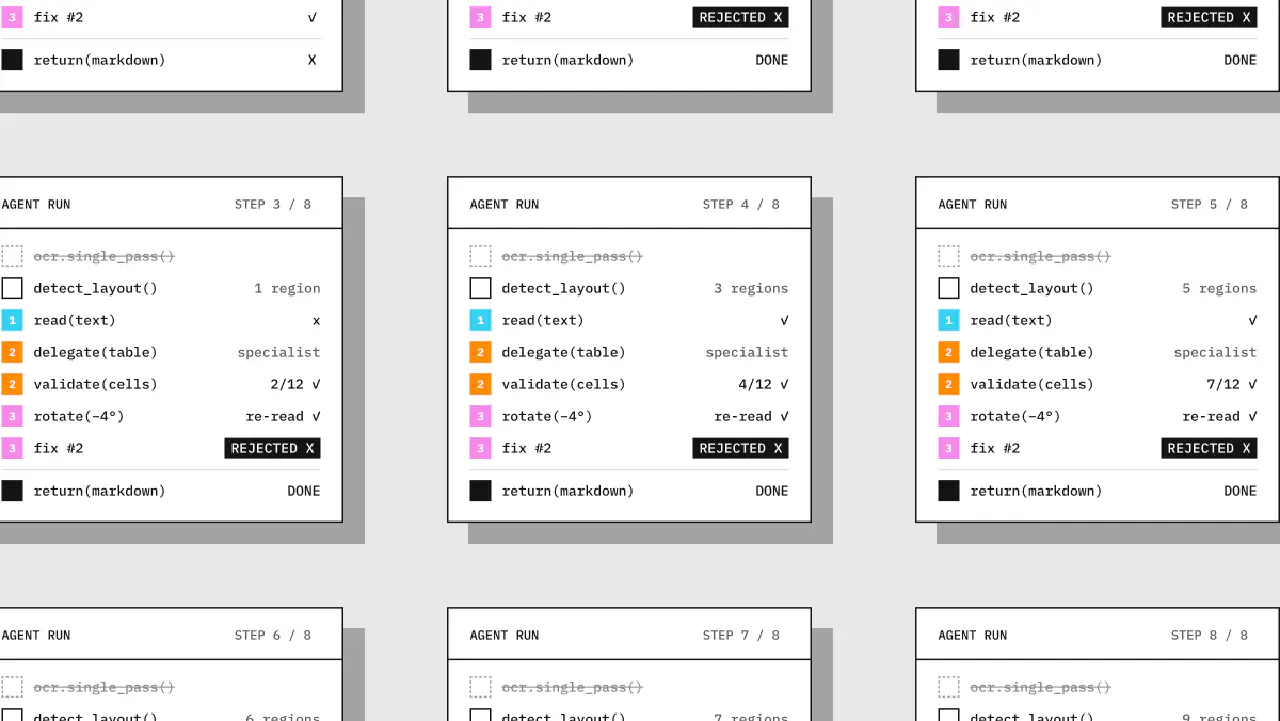Click REJECTED X label in STEP 5 card
Screen dimensions: 1280x721
[x=1209, y=448]
